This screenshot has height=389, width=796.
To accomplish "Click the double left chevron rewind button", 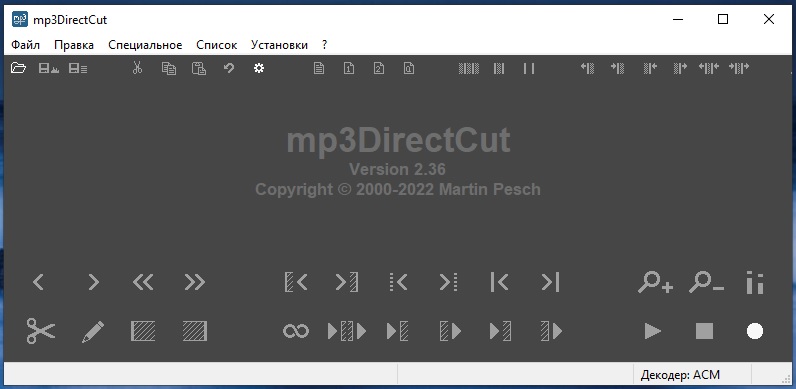I will point(143,282).
